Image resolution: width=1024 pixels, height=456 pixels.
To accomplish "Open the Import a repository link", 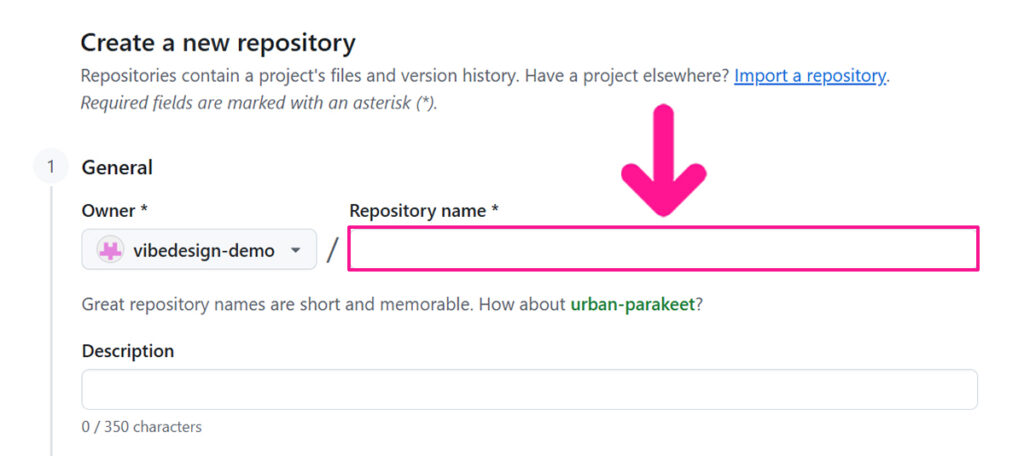I will [x=810, y=76].
